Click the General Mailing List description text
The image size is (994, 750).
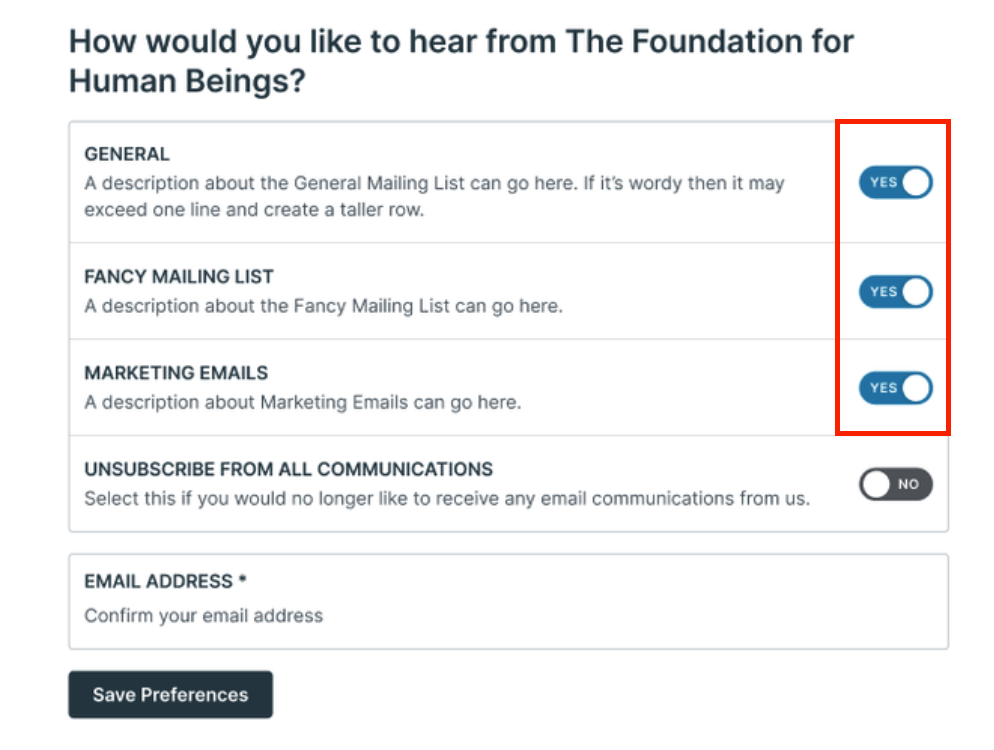click(434, 197)
